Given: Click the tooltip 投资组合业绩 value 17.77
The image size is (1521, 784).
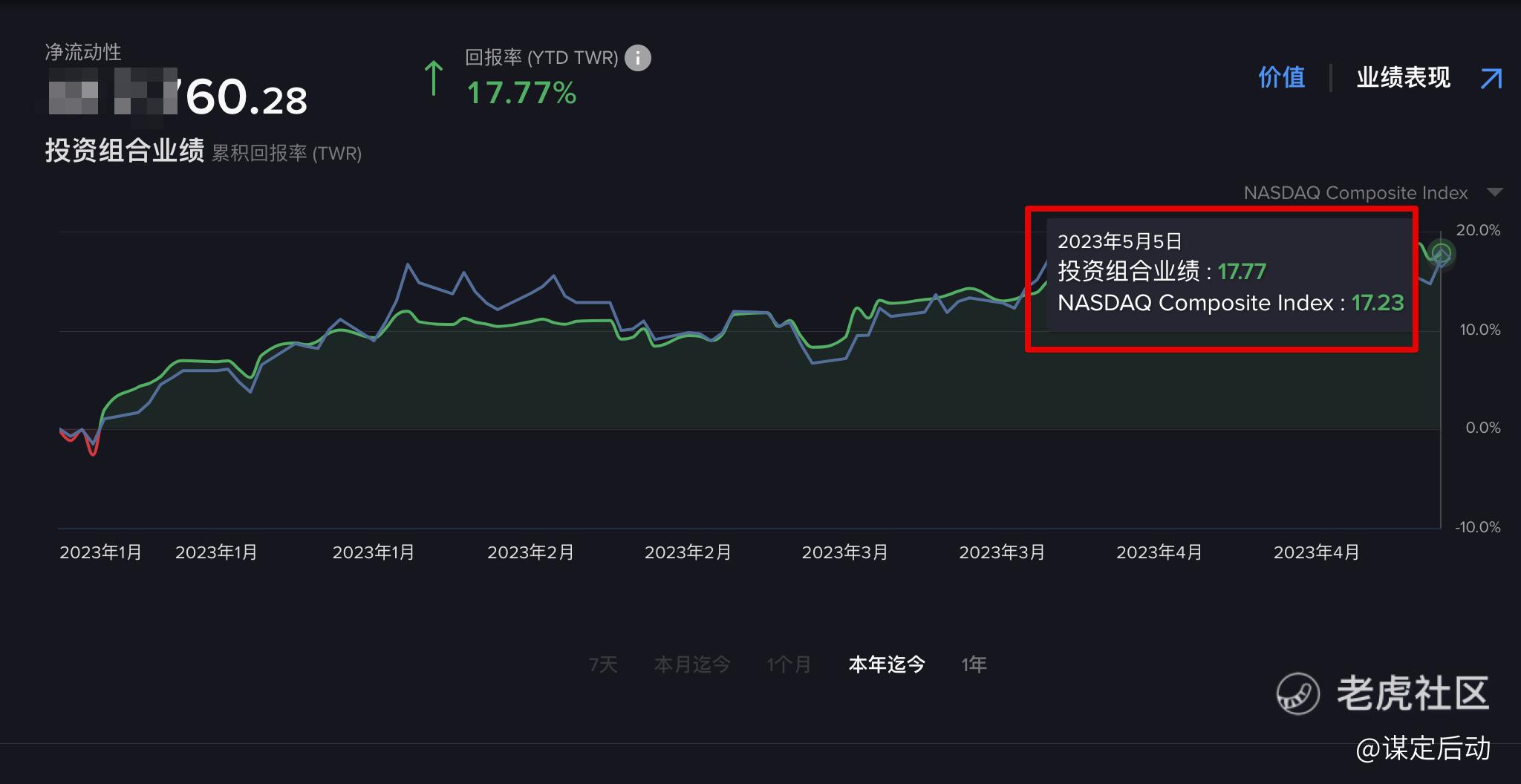Looking at the screenshot, I should coord(1242,272).
